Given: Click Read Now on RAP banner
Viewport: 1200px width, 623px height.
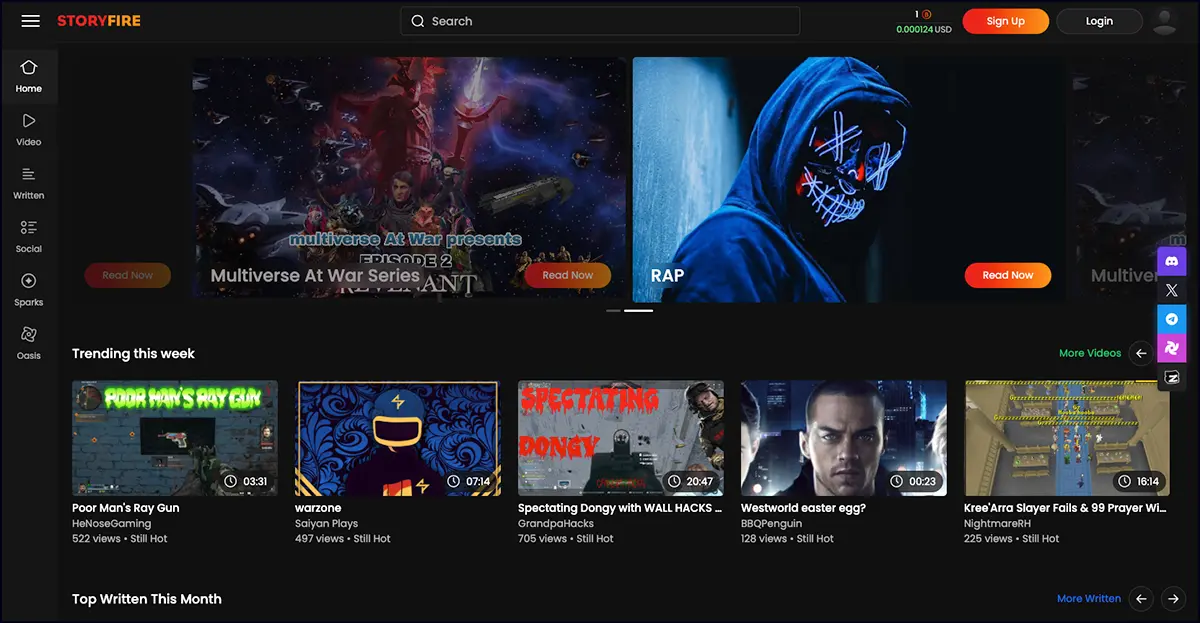Looking at the screenshot, I should (1007, 275).
